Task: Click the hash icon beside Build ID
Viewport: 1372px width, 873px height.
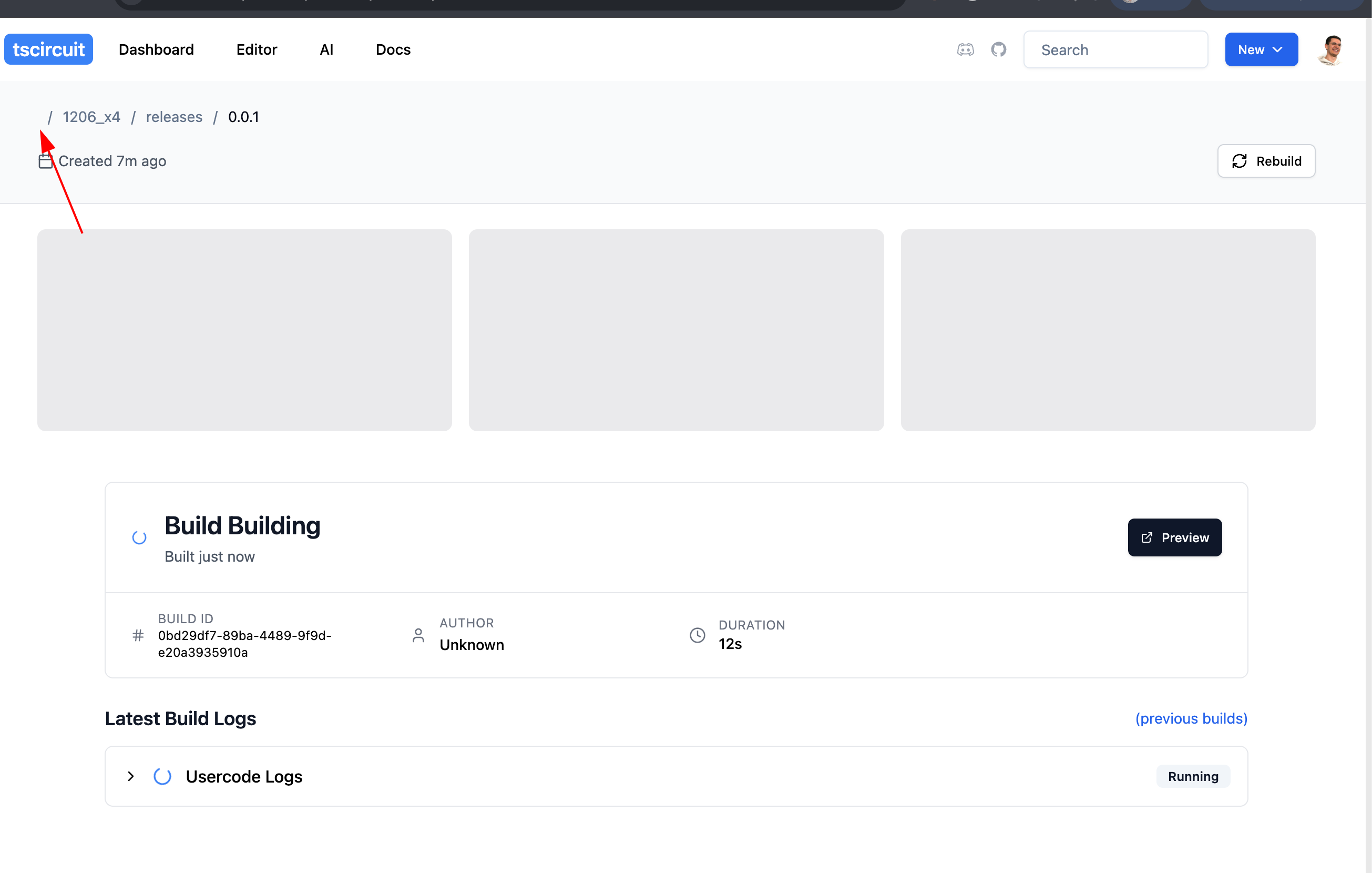Action: point(138,635)
